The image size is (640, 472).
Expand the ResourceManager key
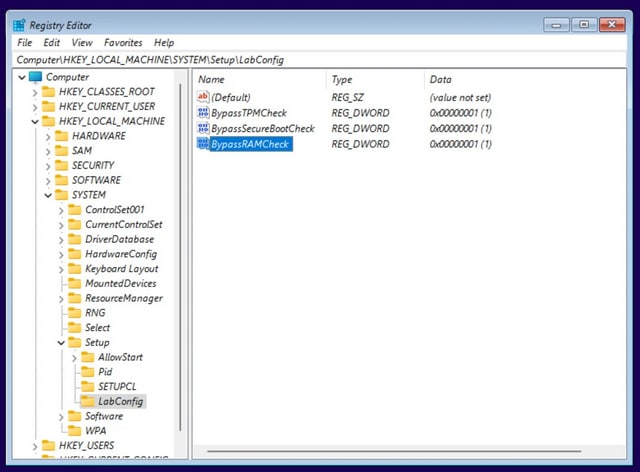pos(61,299)
